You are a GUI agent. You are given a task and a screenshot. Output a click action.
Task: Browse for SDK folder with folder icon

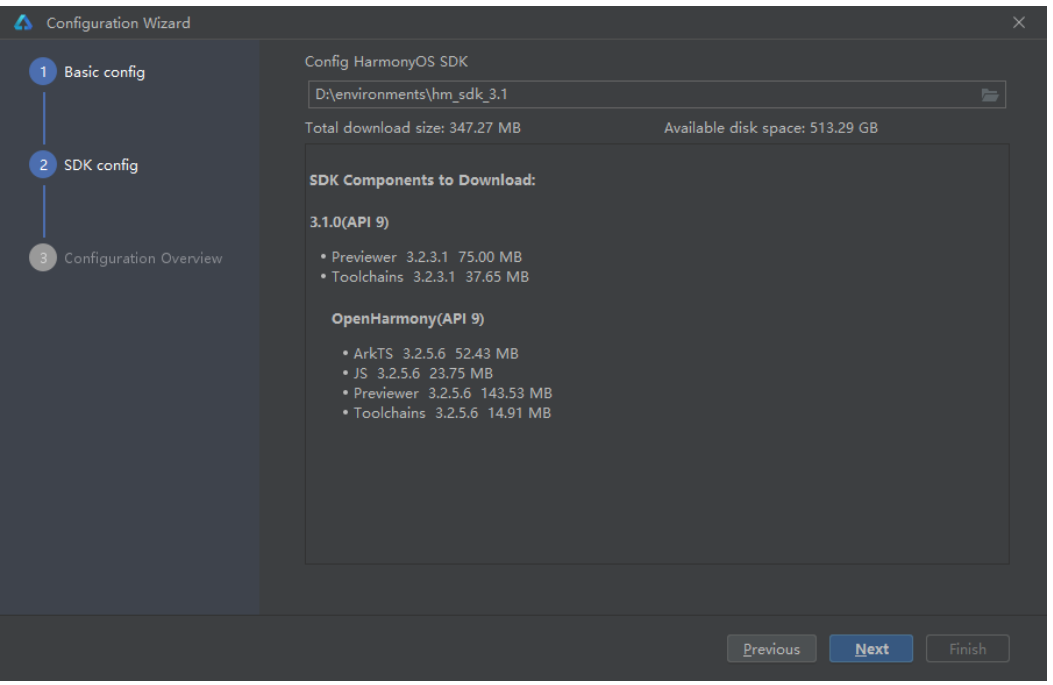click(989, 95)
